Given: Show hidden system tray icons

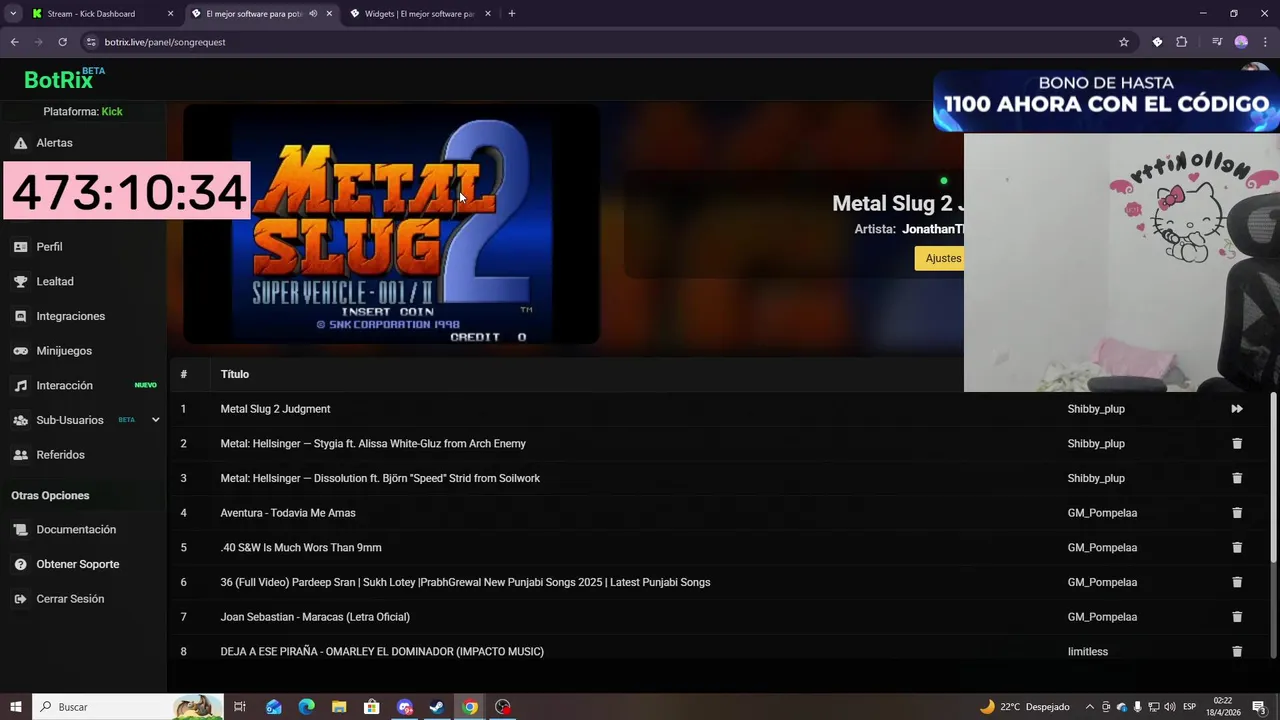Looking at the screenshot, I should tap(1089, 707).
